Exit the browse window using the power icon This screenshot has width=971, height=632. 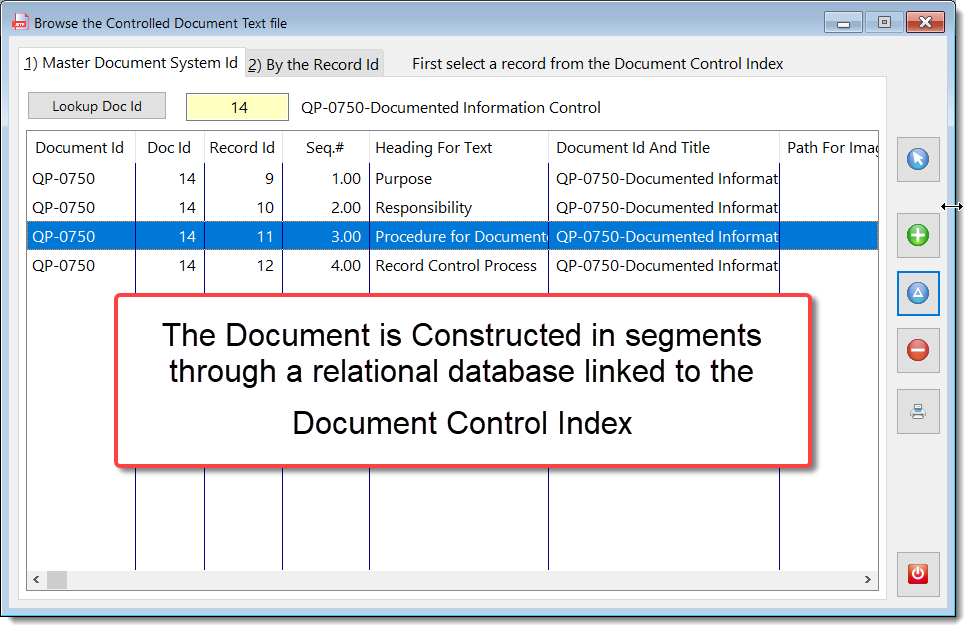pos(918,574)
